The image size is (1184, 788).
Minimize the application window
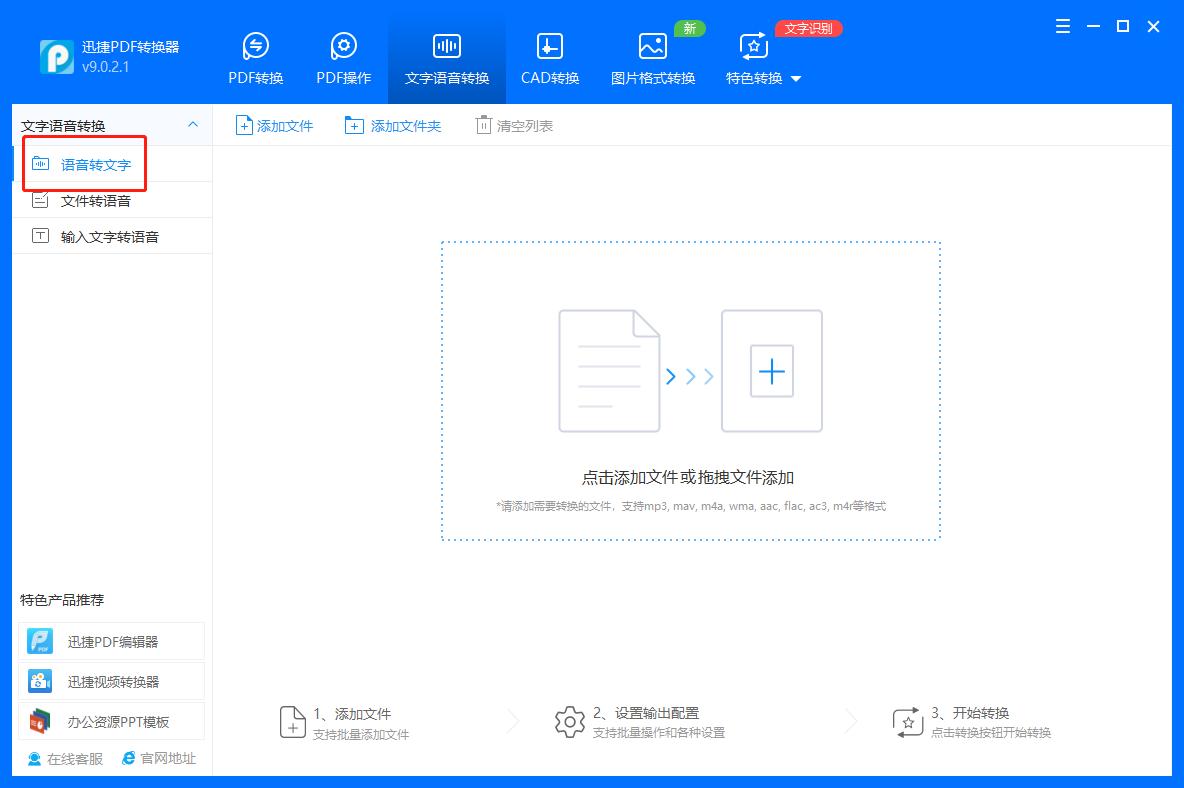coord(1093,26)
